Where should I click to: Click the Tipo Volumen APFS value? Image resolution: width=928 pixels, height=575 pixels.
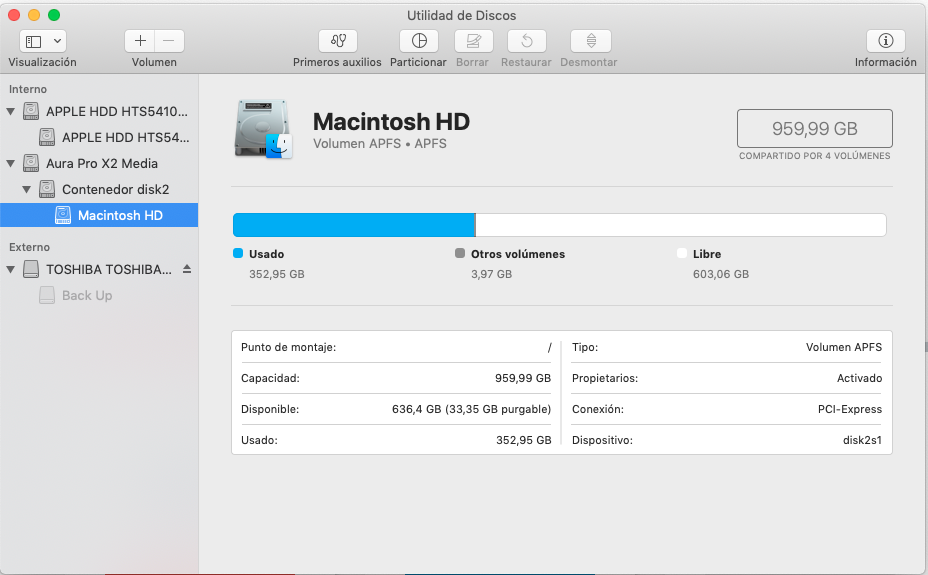843,347
